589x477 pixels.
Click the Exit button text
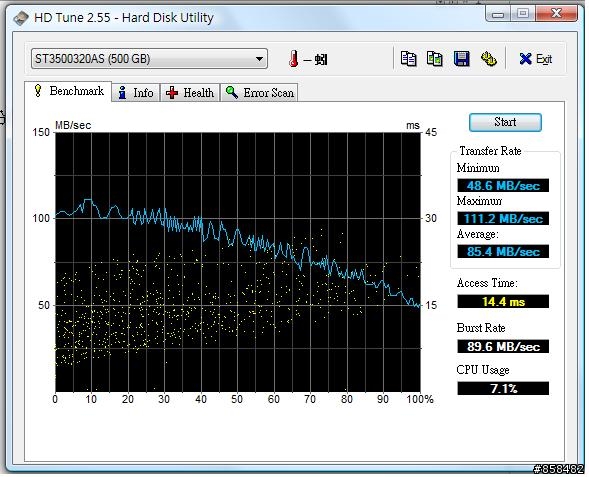pyautogui.click(x=544, y=59)
